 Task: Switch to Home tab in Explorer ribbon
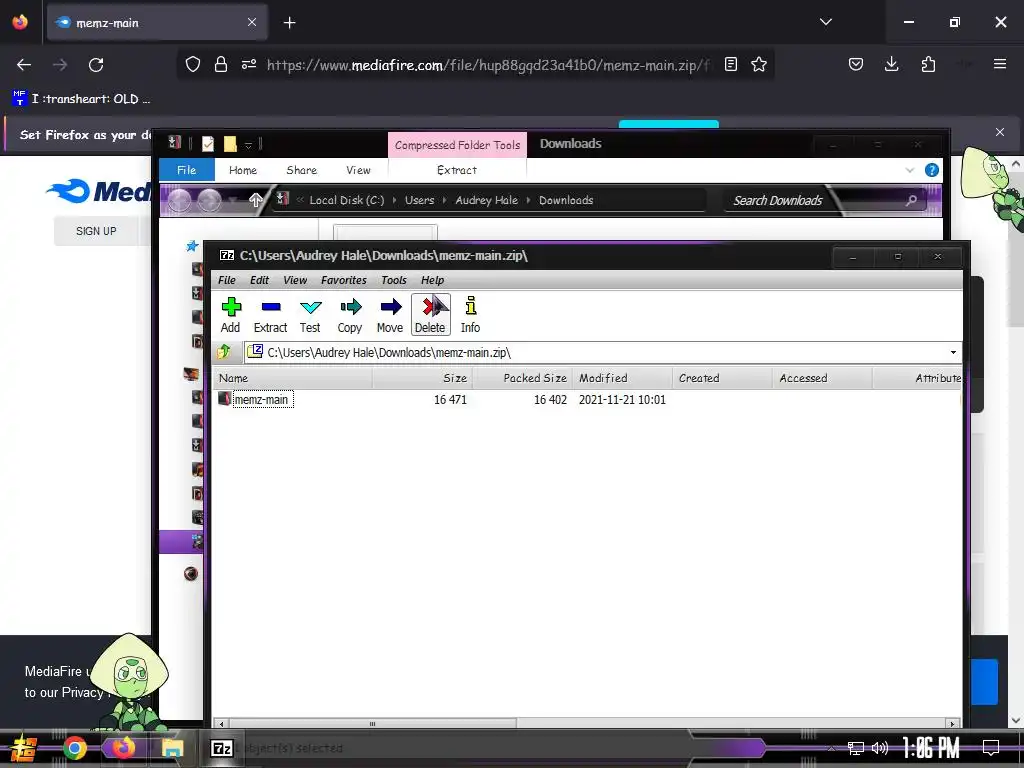point(243,170)
